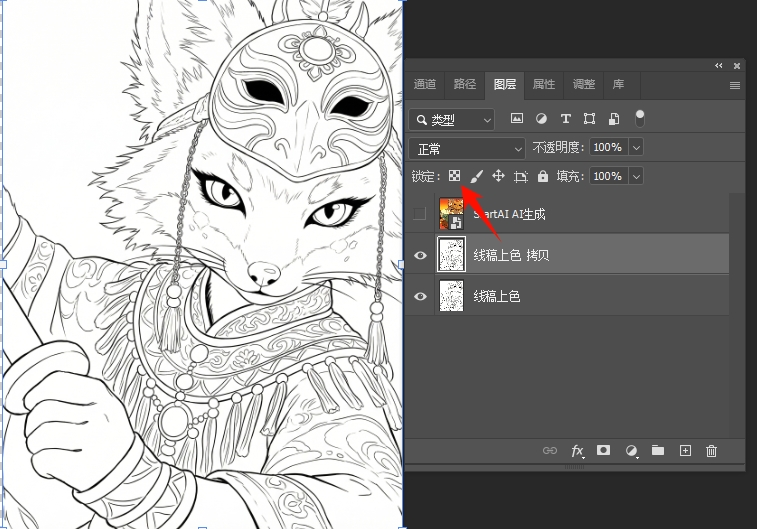
Task: Create a new layer
Action: 685,451
